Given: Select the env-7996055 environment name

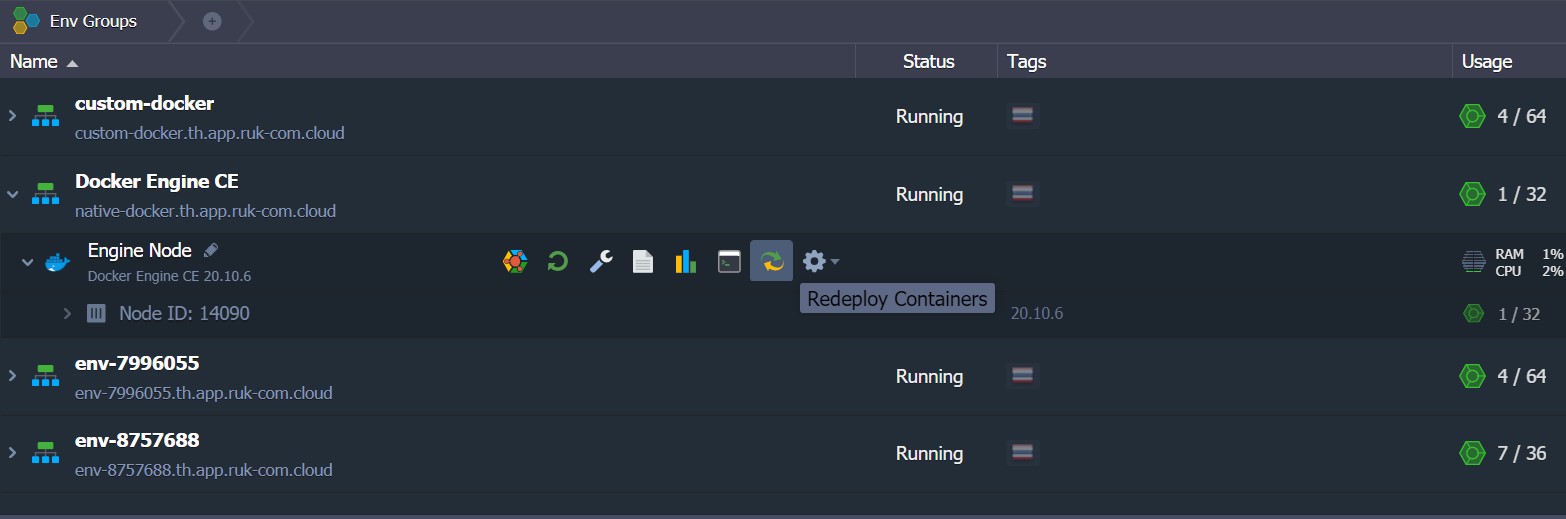Looking at the screenshot, I should 137,362.
